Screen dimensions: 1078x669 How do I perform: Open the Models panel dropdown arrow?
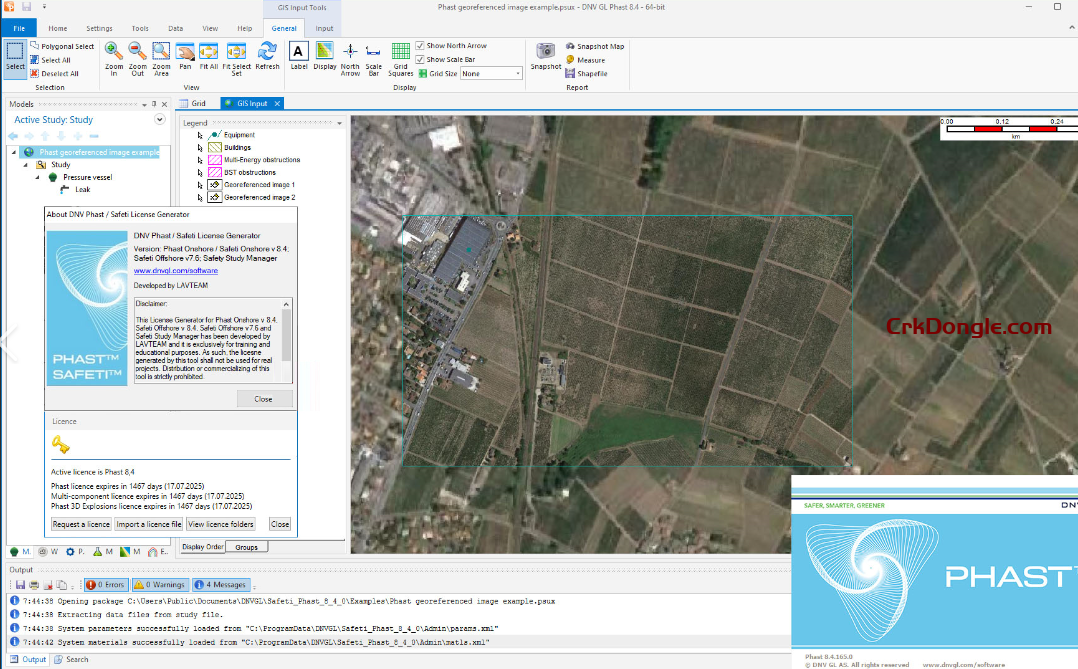point(144,105)
